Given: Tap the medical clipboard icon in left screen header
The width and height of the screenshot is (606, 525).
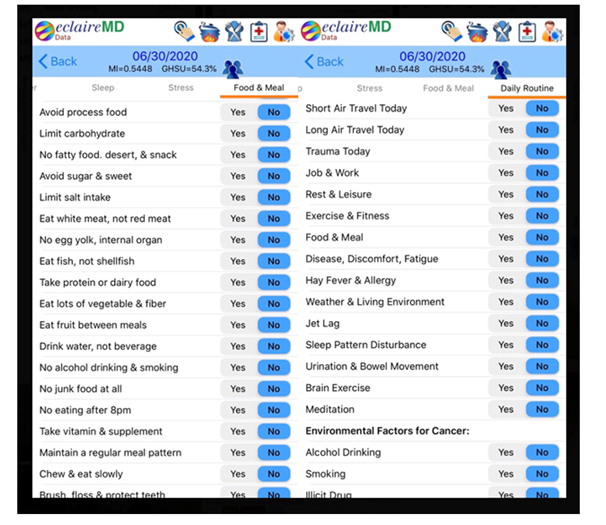Looking at the screenshot, I should click(x=258, y=31).
